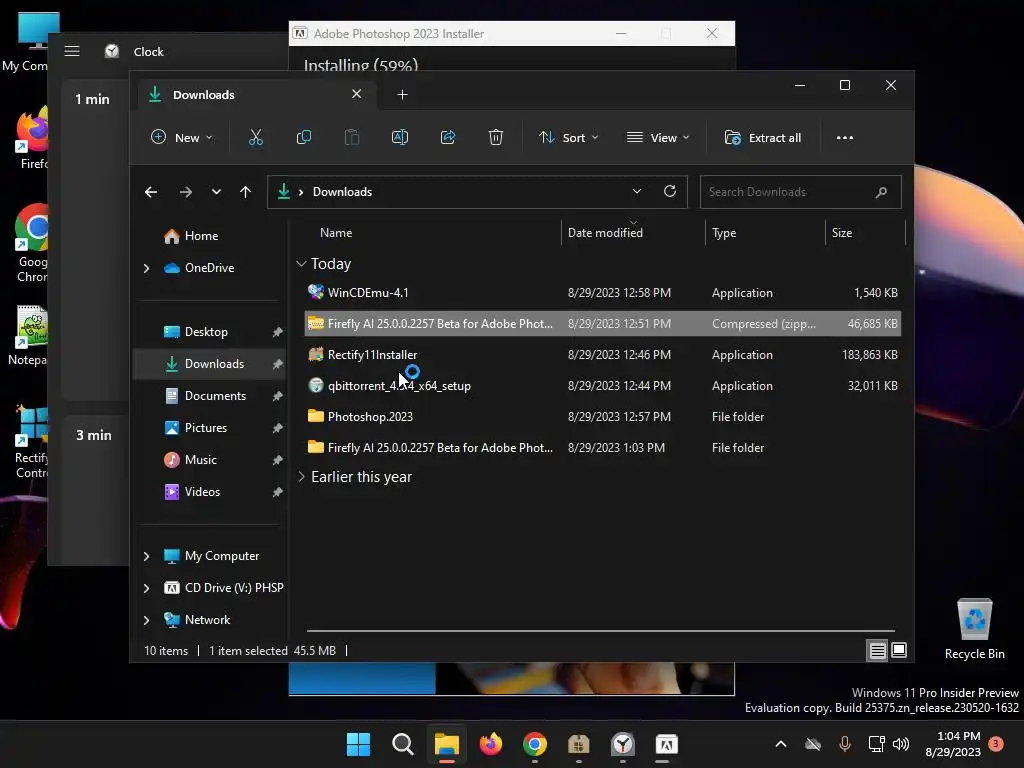Open recent locations dropdown arrow

(216, 192)
